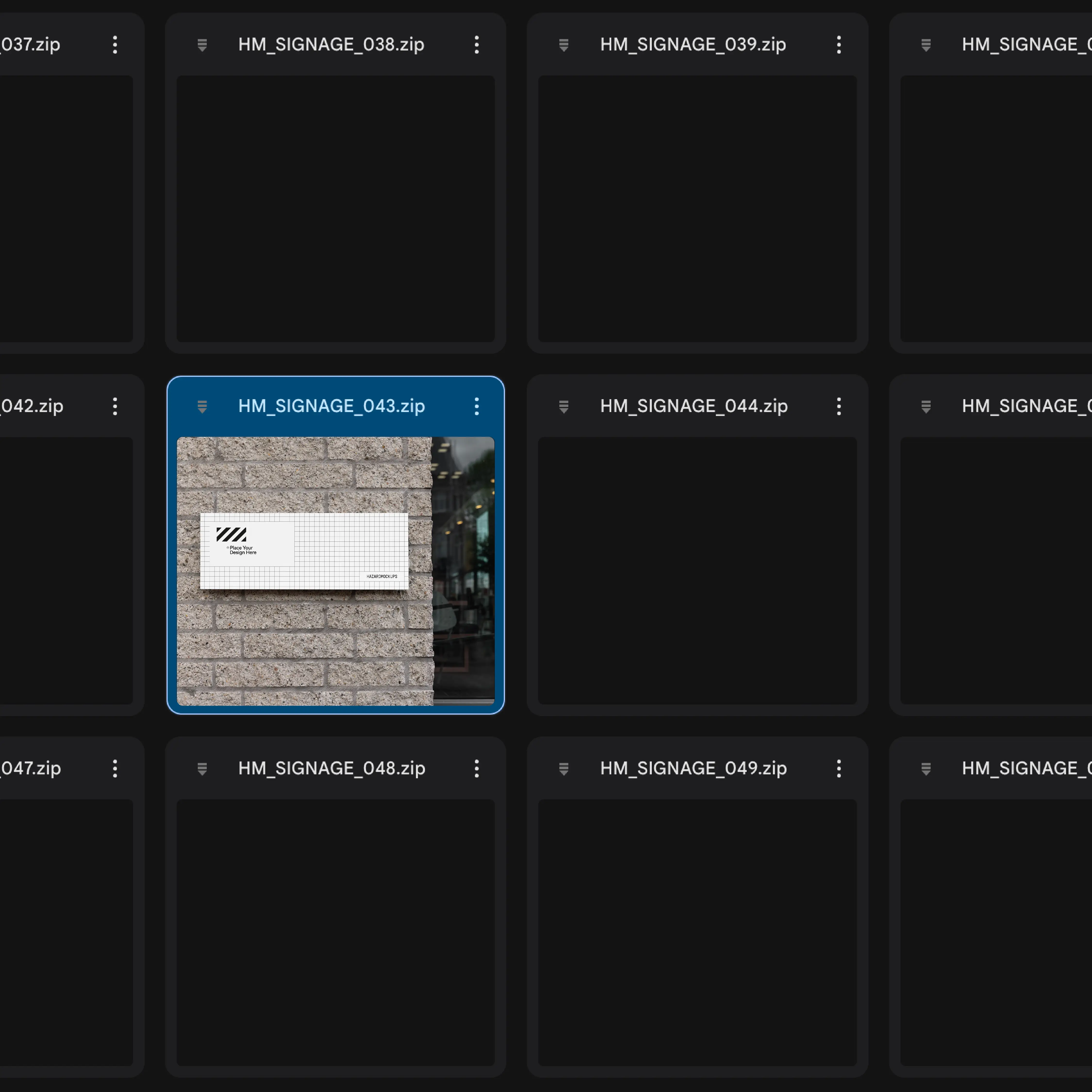Open more options for HM_SIGNAGE_048.zip
Image resolution: width=1092 pixels, height=1092 pixels.
(477, 768)
